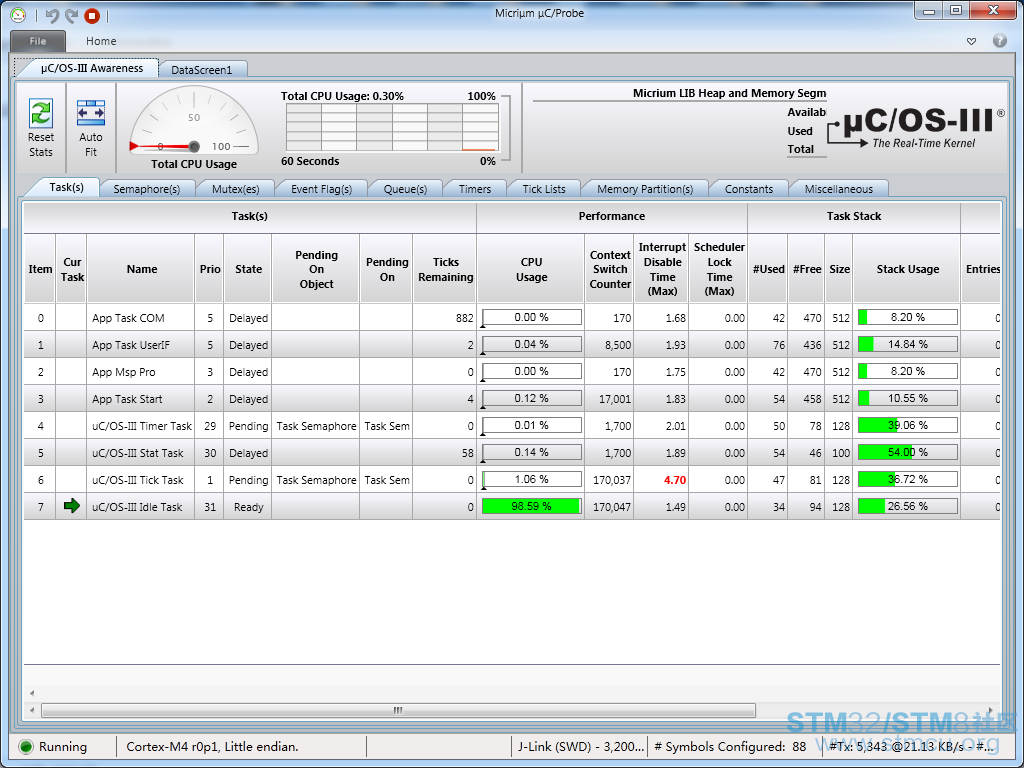Open the µC/Probe application gauge icon
Viewport: 1024px width, 768px height.
[18, 15]
